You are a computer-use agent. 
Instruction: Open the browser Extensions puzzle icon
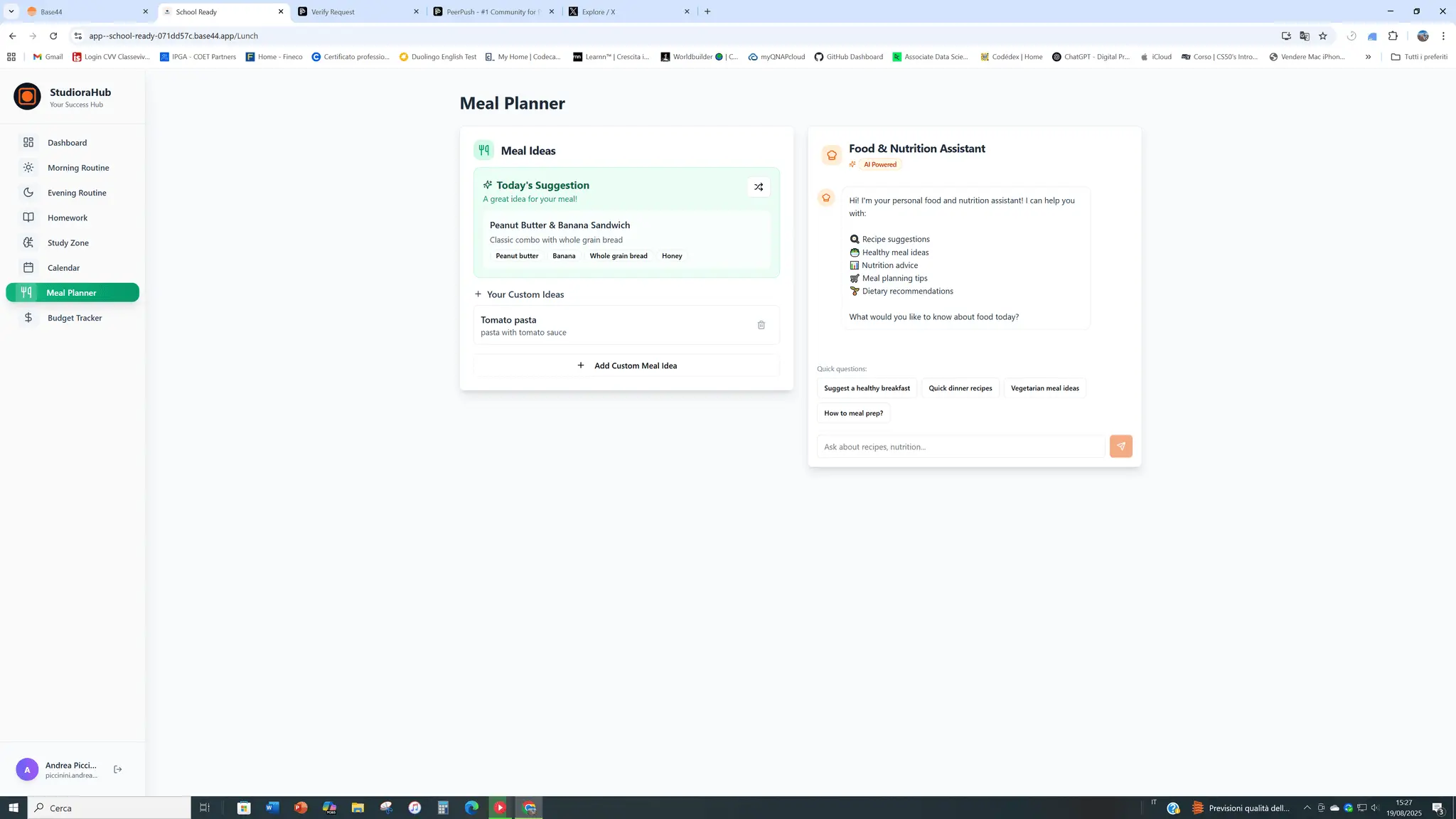pyautogui.click(x=1393, y=36)
